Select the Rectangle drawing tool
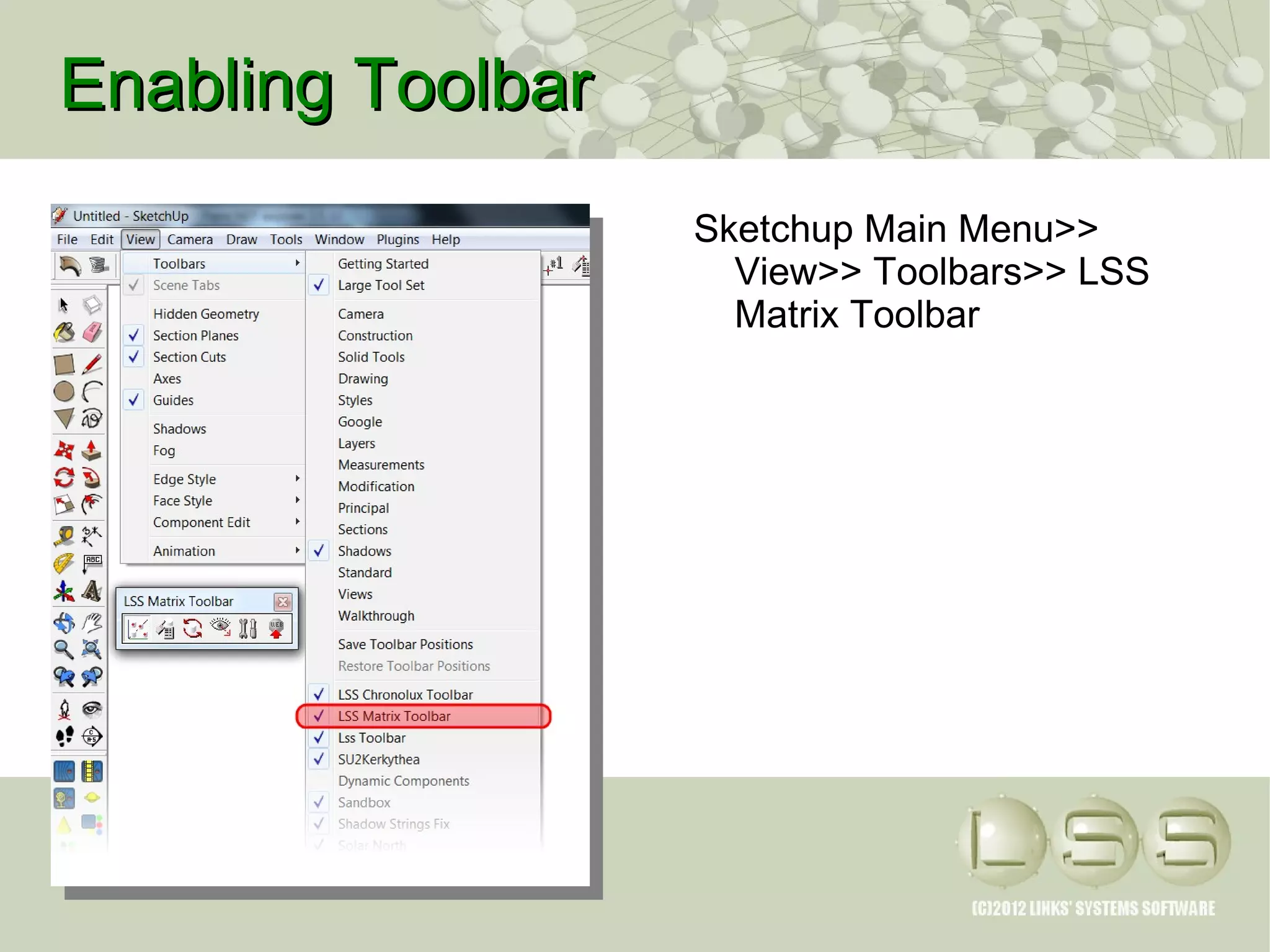The height and width of the screenshot is (952, 1270). click(64, 365)
